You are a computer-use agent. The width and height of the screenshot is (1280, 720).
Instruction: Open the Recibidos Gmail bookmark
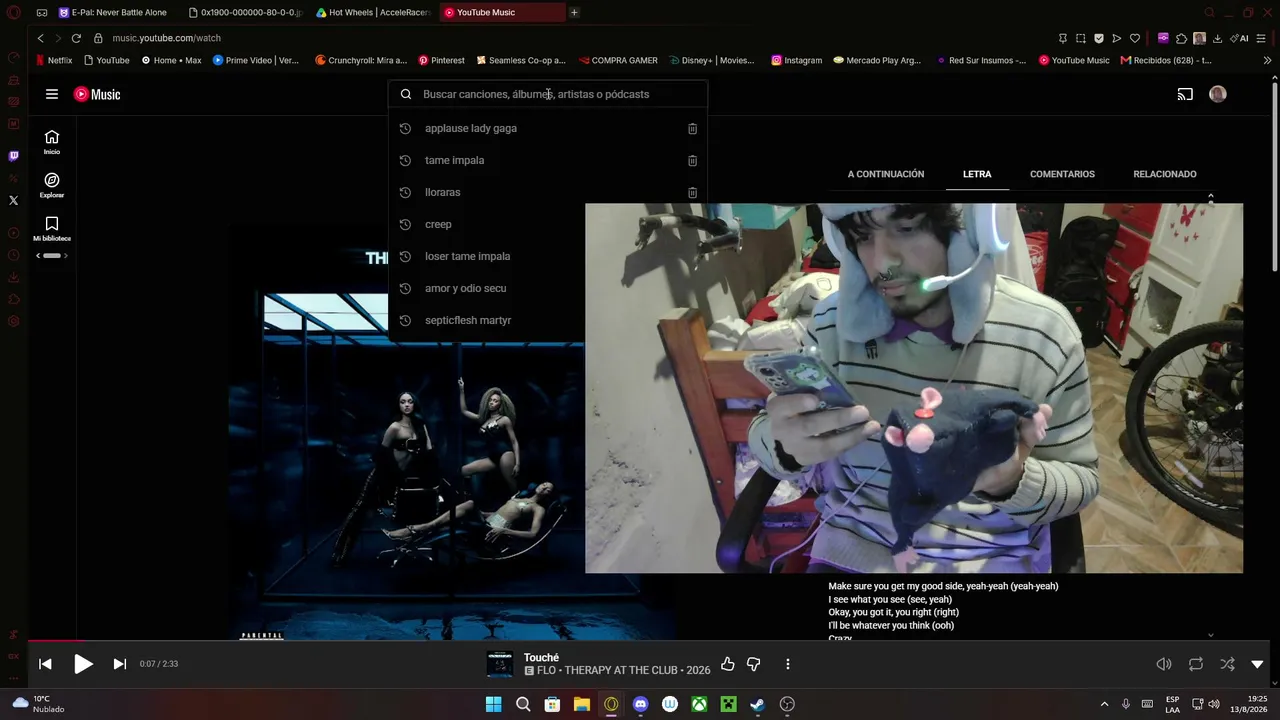click(1166, 60)
